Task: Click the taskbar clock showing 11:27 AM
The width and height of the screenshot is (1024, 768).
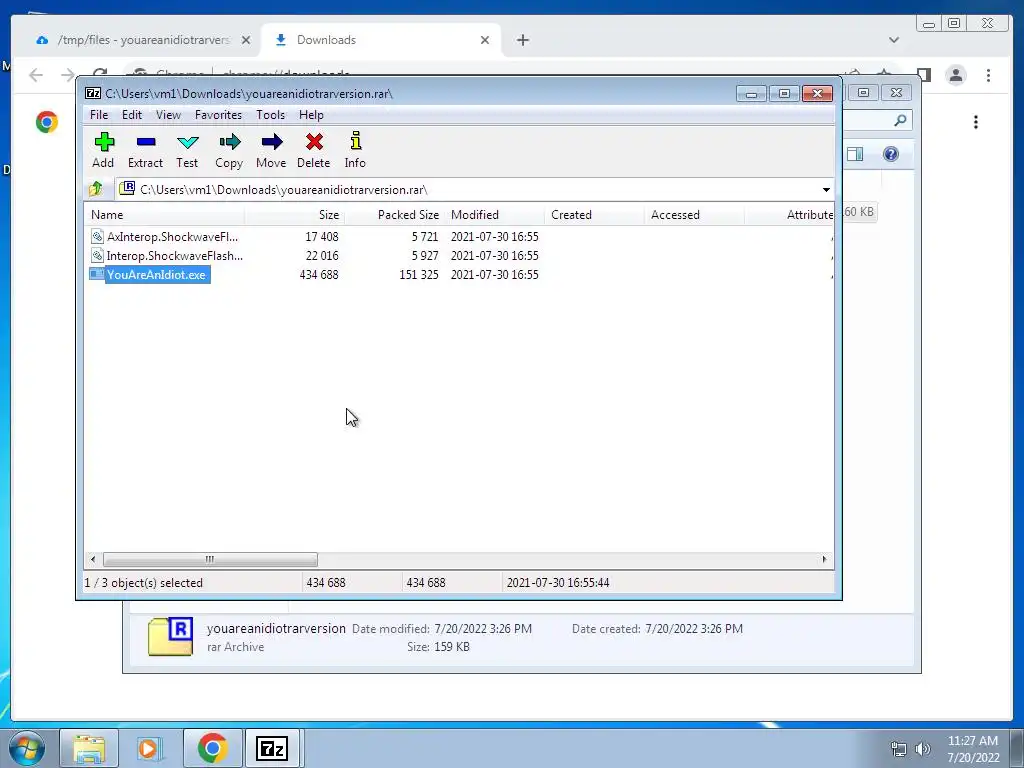Action: (973, 749)
